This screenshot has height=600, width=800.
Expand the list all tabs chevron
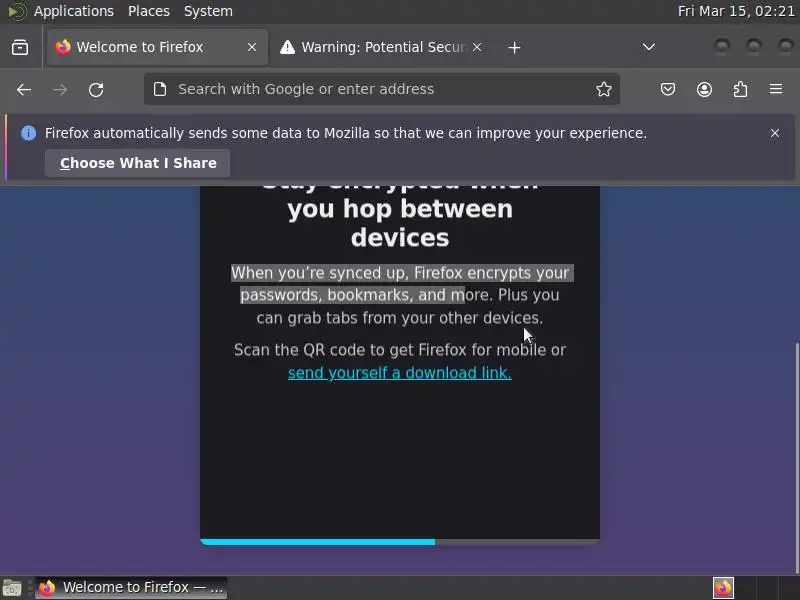648,47
